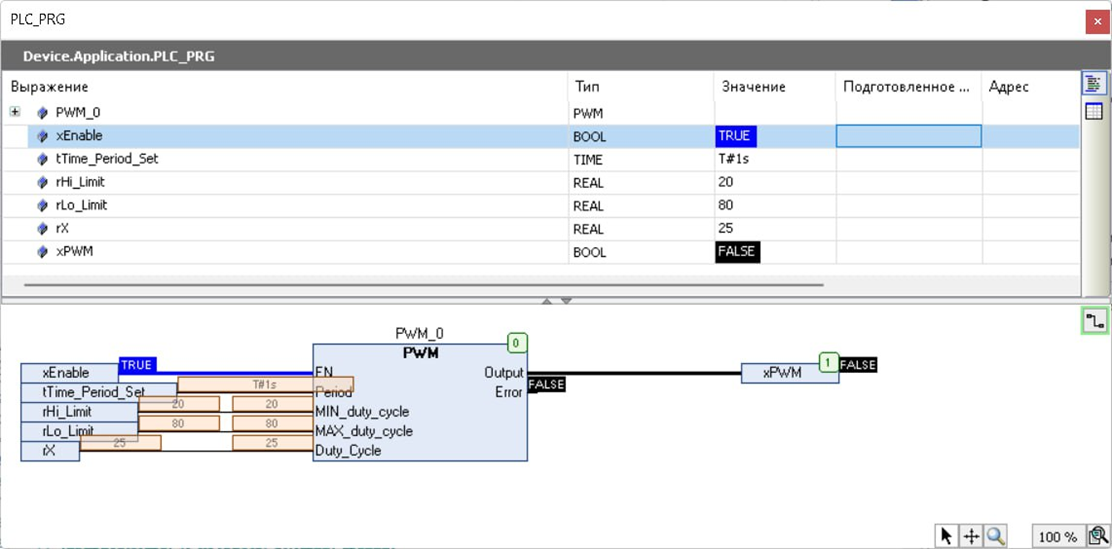Toggle the FALSE value of xPWM row

738,252
